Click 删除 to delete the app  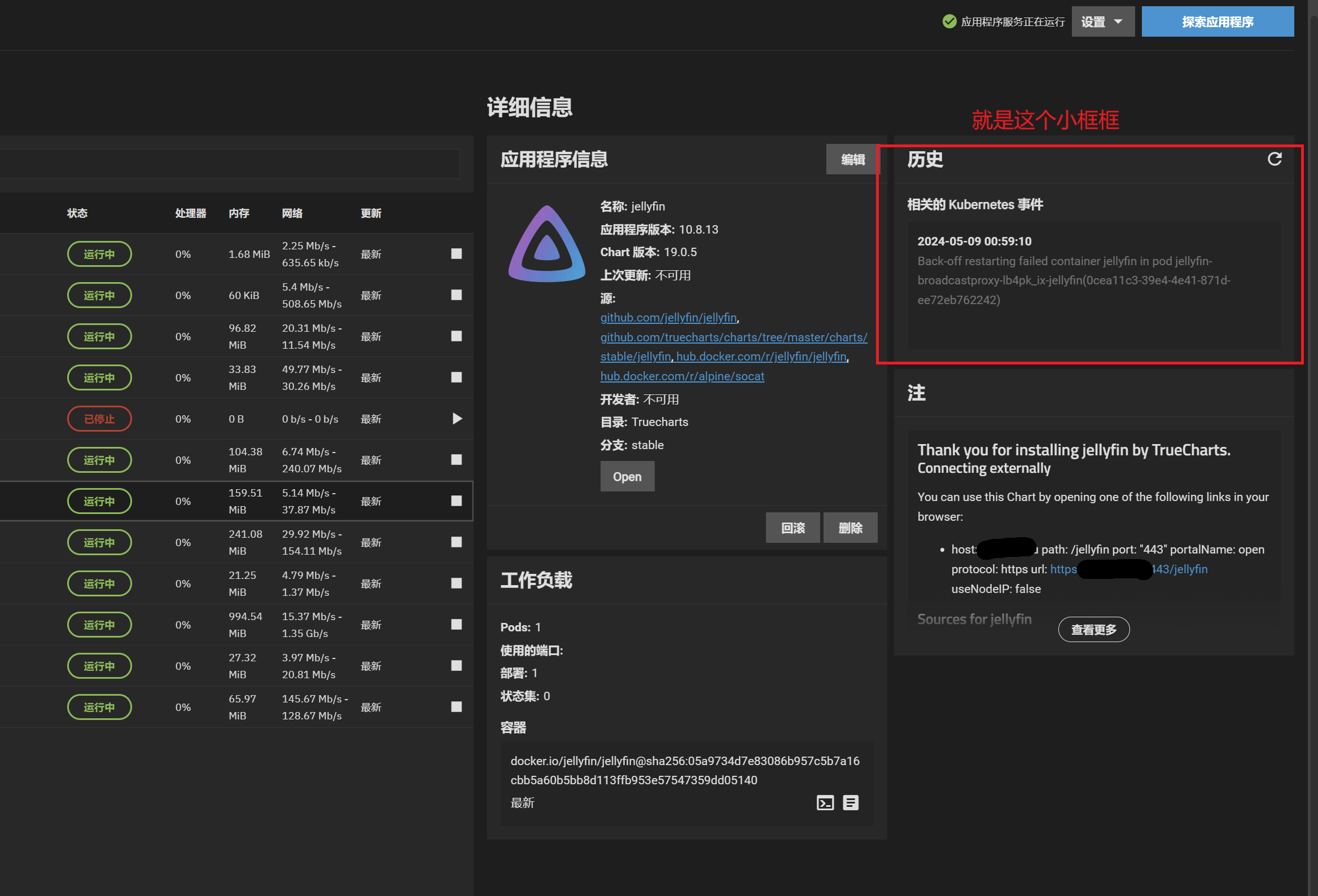pos(850,527)
